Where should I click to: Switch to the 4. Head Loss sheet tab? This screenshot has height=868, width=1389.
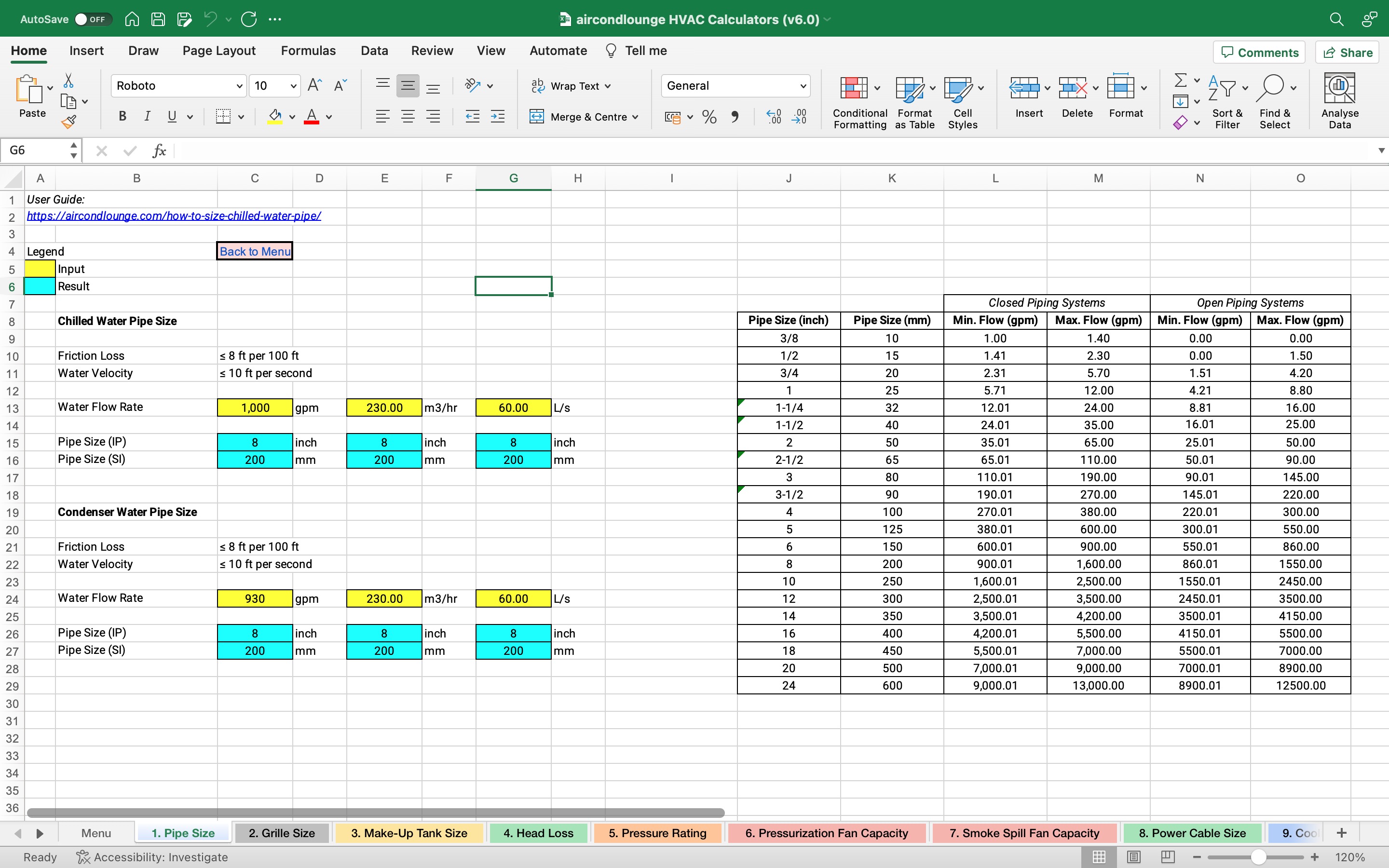point(538,833)
